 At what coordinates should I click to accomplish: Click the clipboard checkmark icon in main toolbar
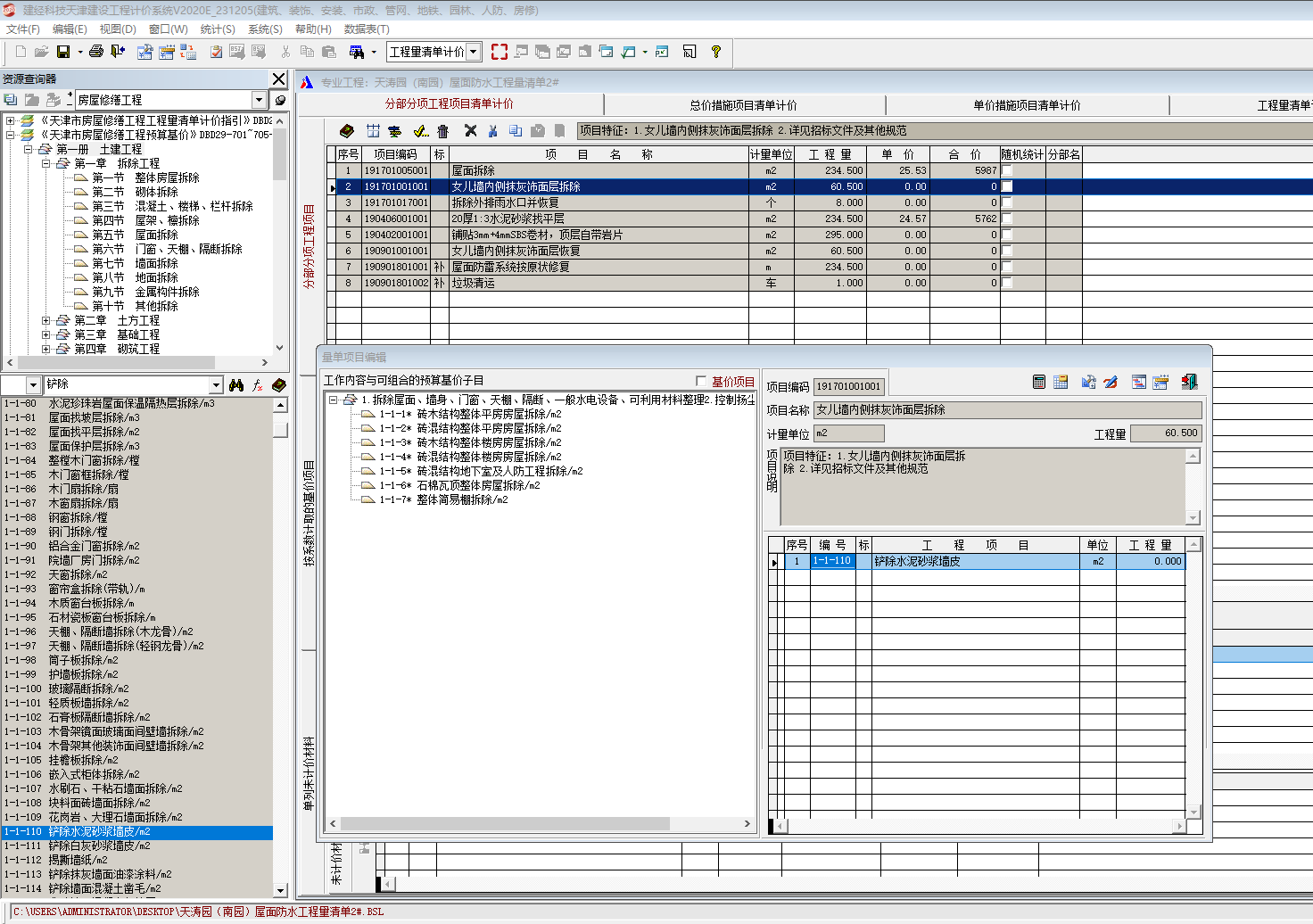point(216,52)
